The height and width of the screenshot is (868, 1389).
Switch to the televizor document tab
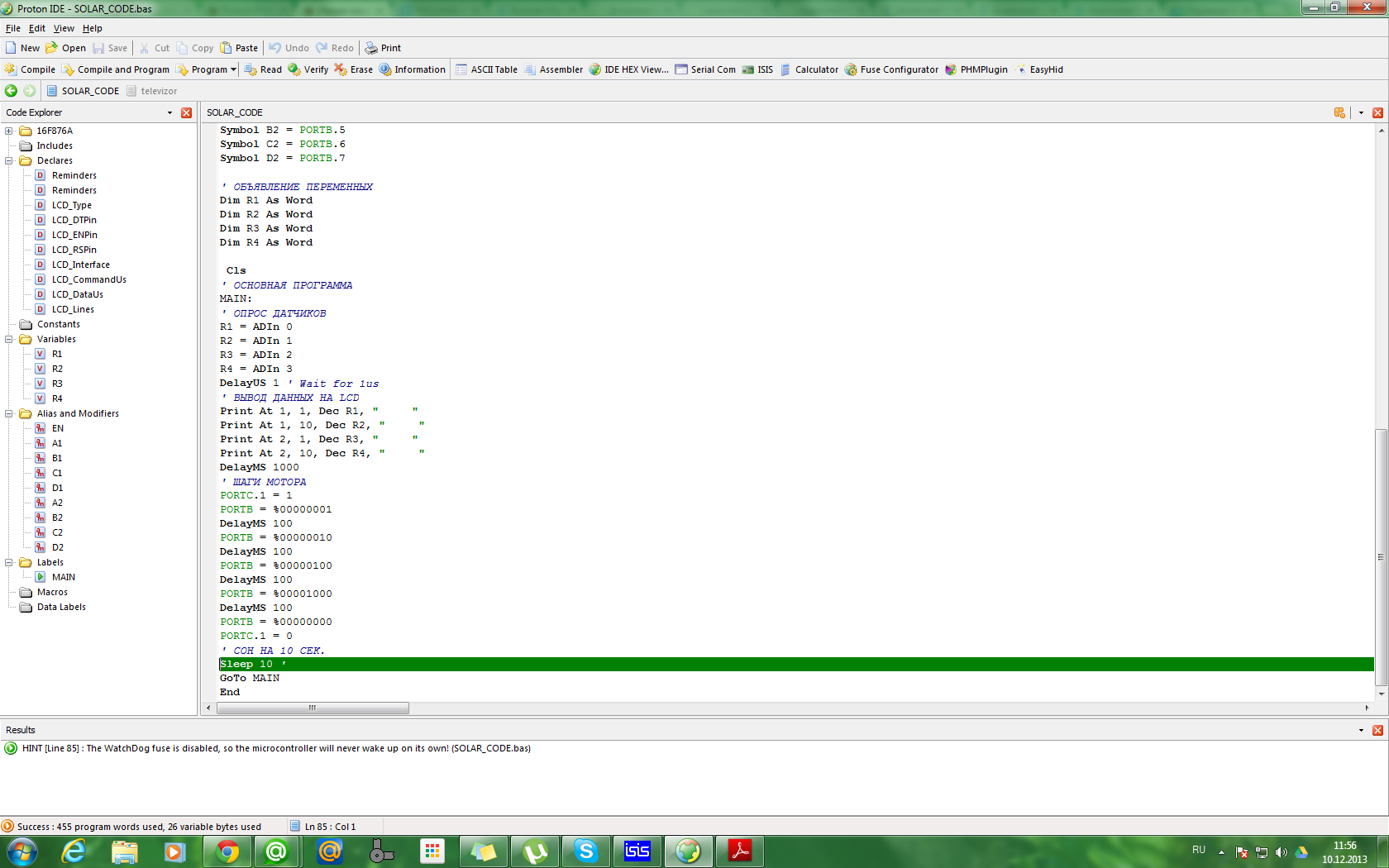[x=151, y=91]
